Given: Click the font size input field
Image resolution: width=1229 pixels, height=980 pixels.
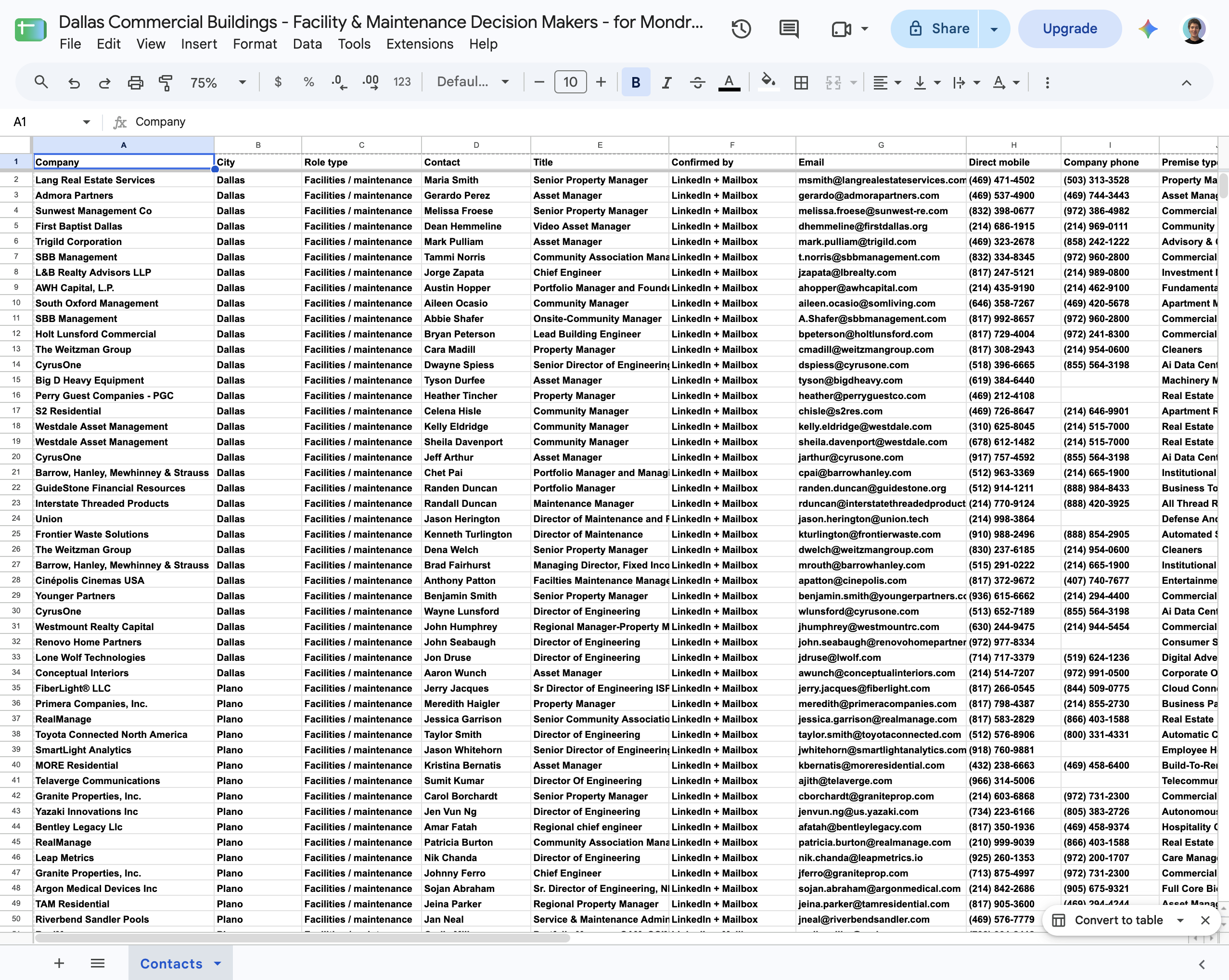Looking at the screenshot, I should coord(570,82).
